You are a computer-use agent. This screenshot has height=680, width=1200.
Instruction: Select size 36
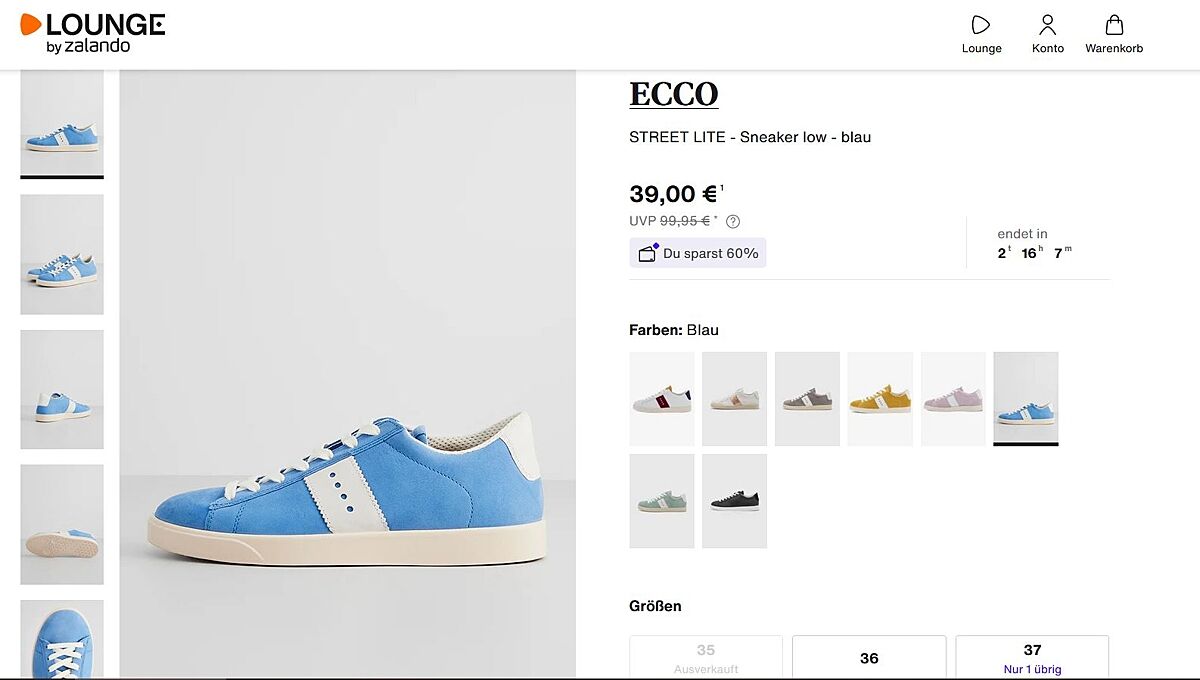click(x=869, y=657)
